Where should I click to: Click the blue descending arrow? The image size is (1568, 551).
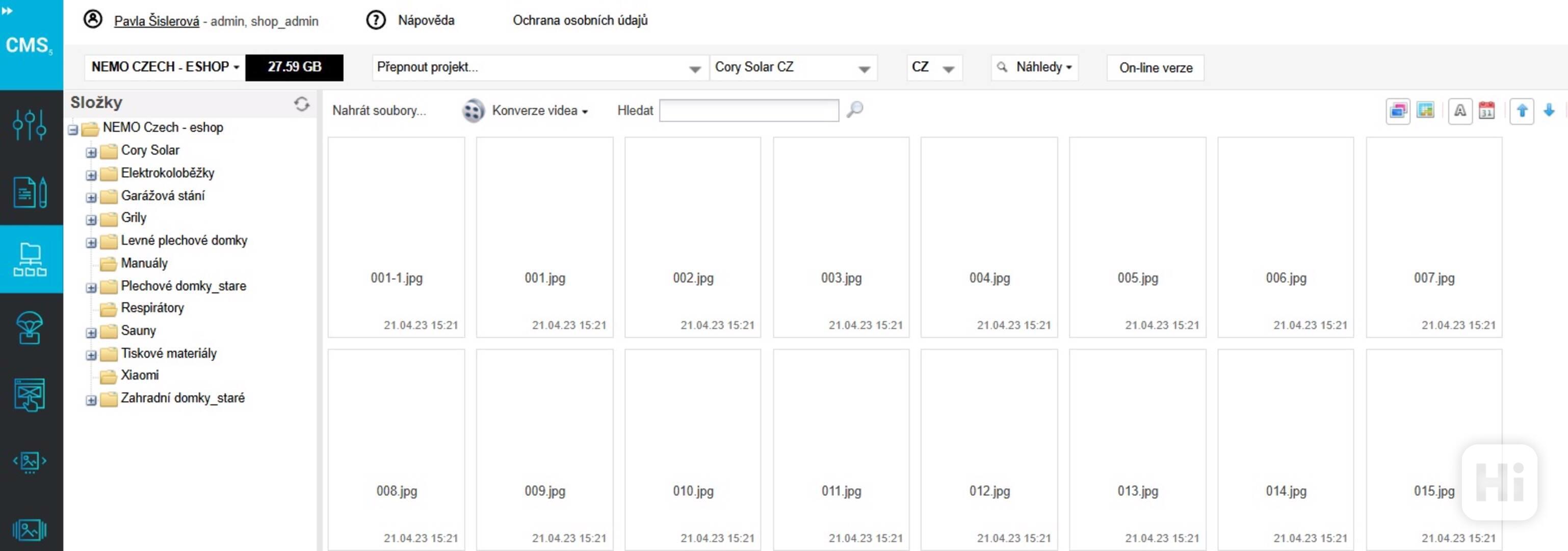[1549, 111]
